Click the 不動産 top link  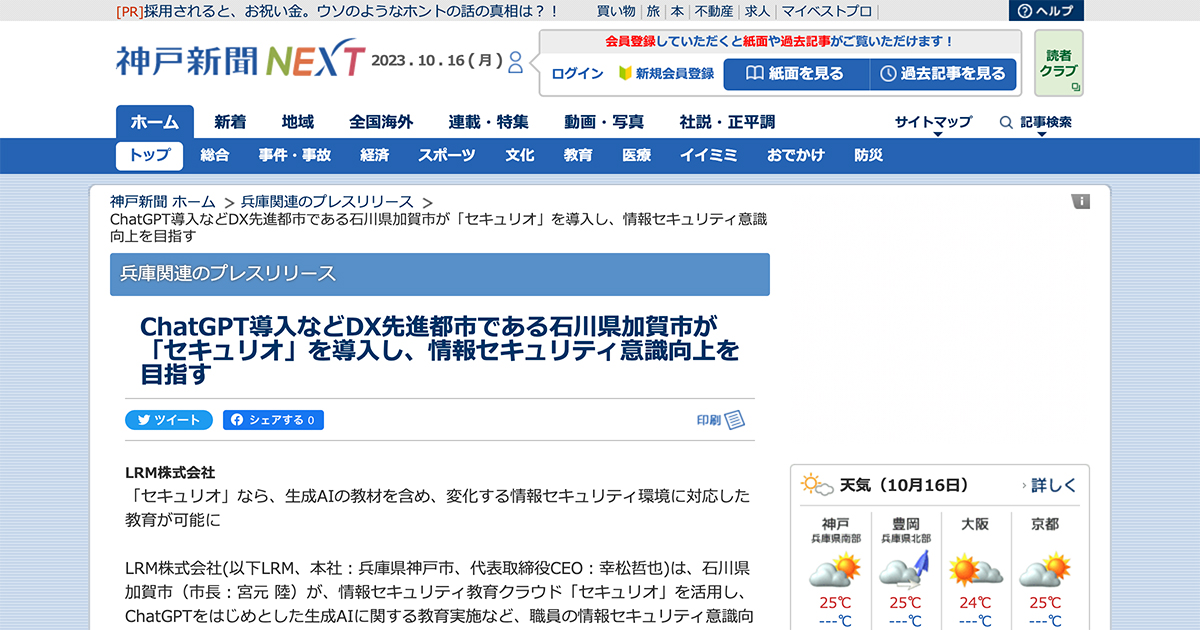point(714,11)
